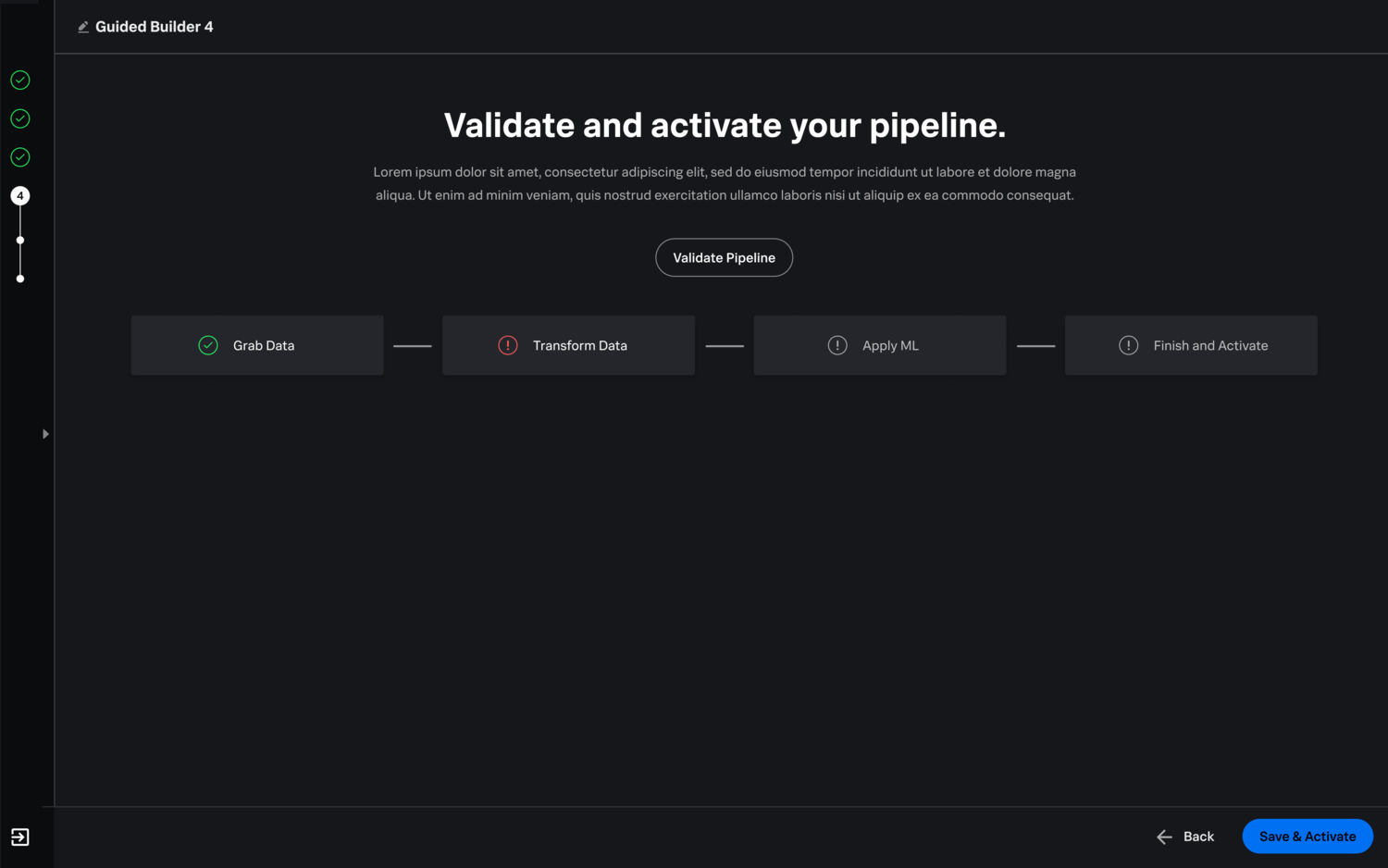Click the red error icon on Transform Data
The width and height of the screenshot is (1388, 868).
[x=508, y=345]
